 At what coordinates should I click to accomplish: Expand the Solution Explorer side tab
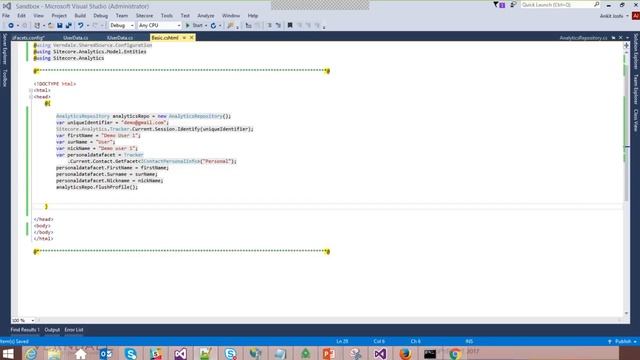pyautogui.click(x=636, y=51)
